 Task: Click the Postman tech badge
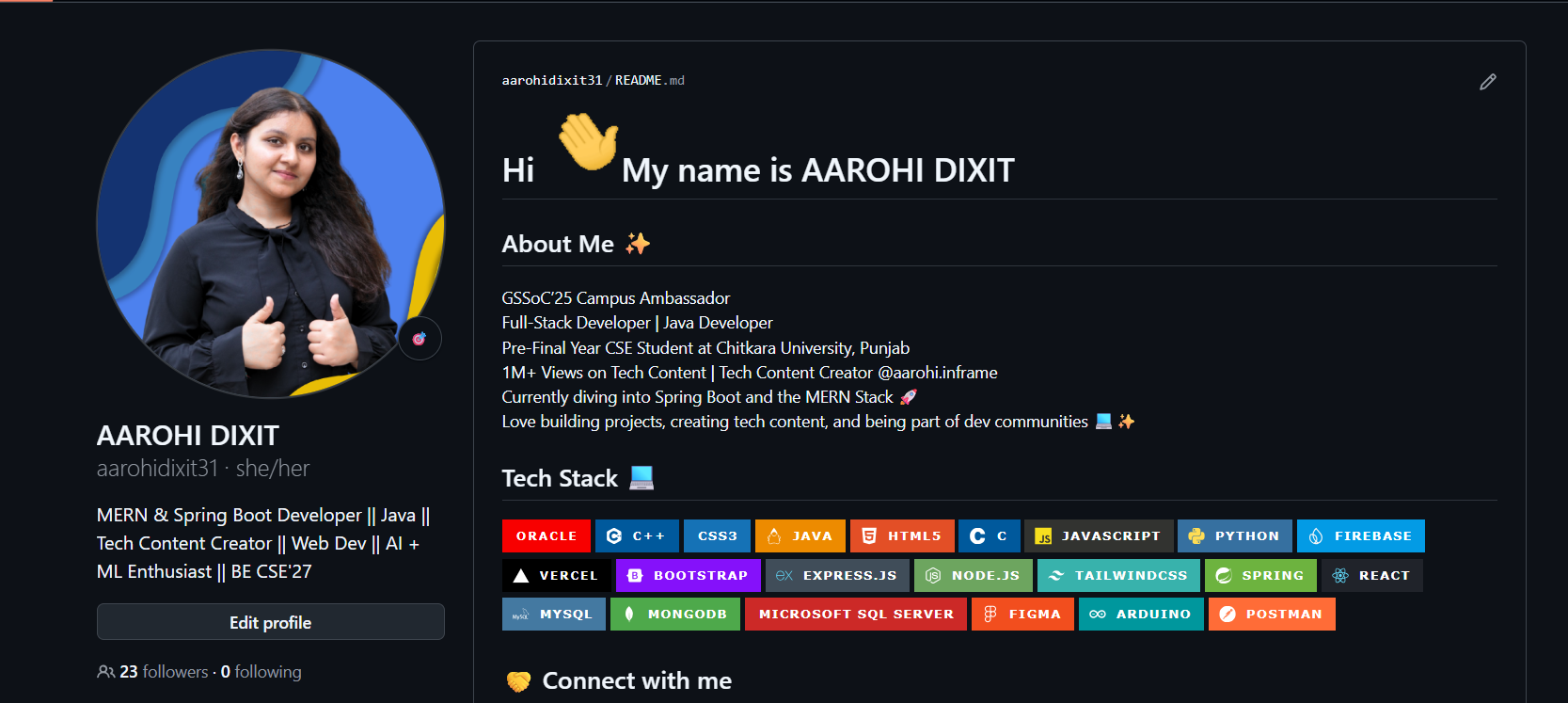click(x=1272, y=614)
